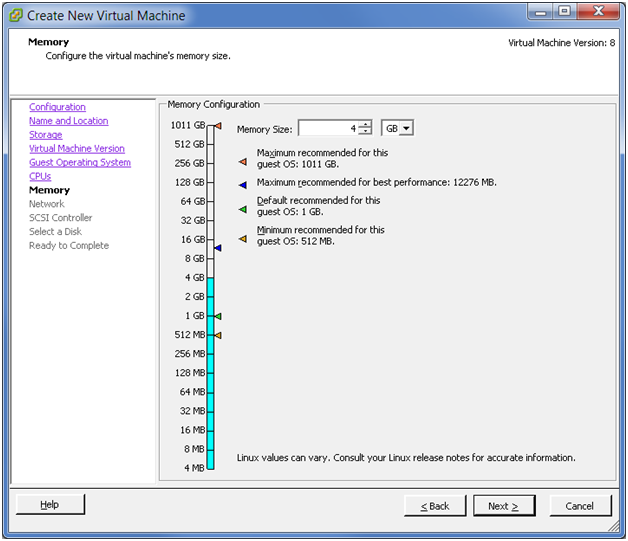This screenshot has width=628, height=541.
Task: Set memory slider to 256 GB tick
Action: coord(210,163)
